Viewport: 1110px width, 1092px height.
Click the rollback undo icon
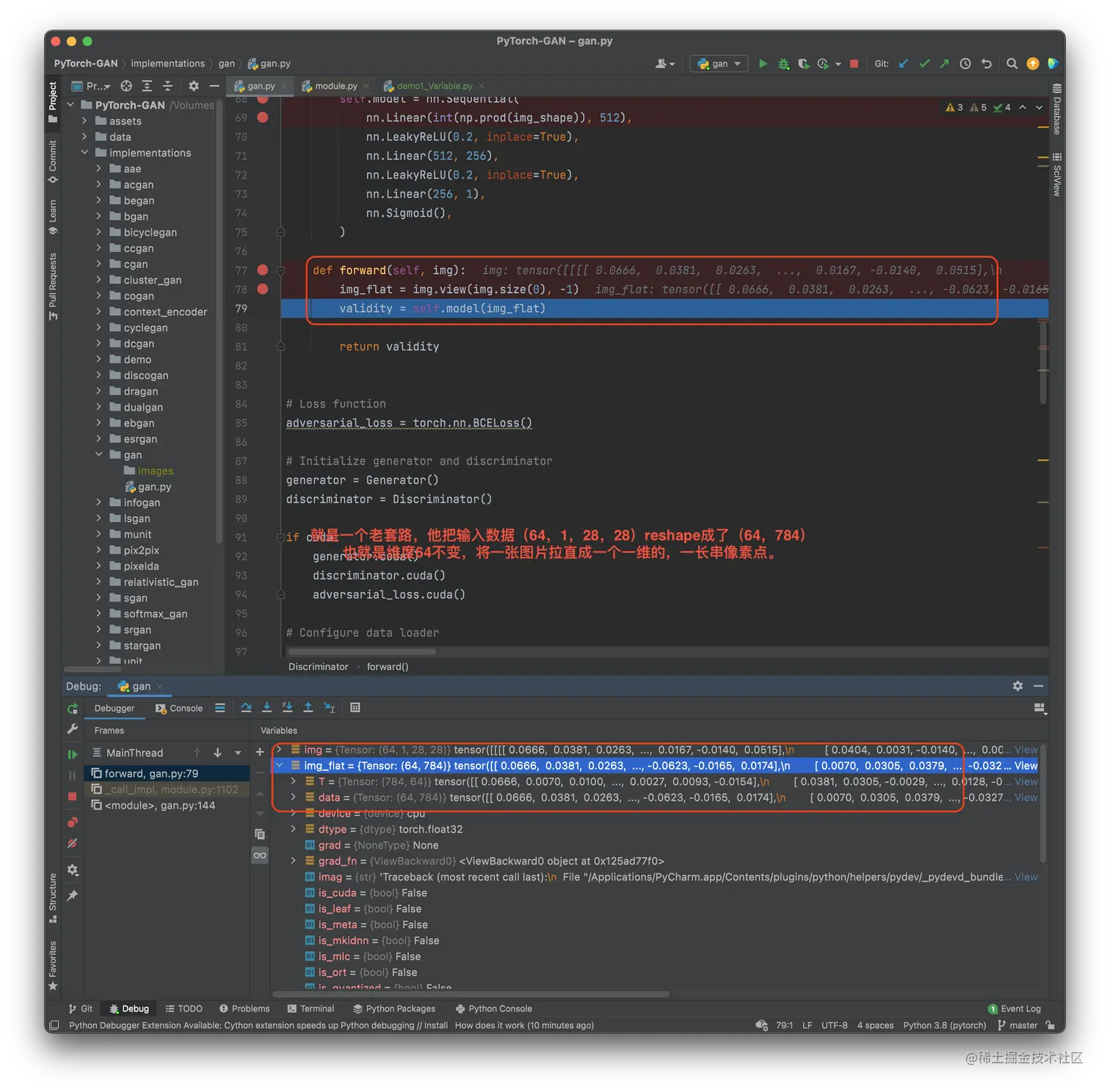(987, 64)
